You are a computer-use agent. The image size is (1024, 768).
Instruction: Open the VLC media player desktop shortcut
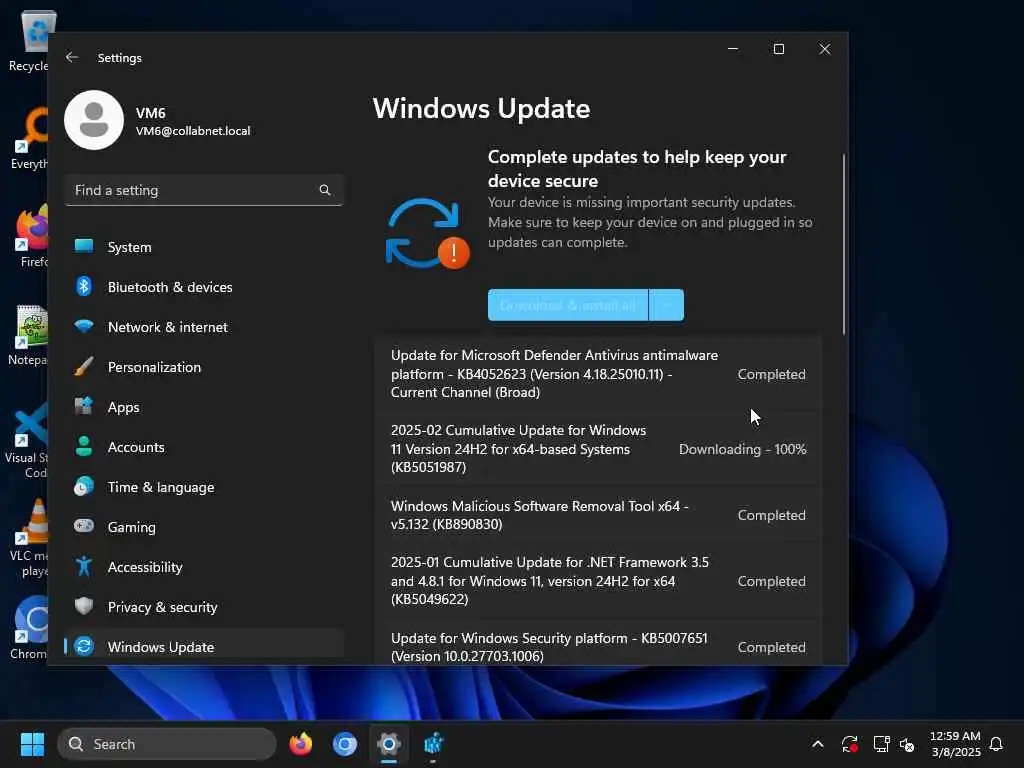[31, 538]
